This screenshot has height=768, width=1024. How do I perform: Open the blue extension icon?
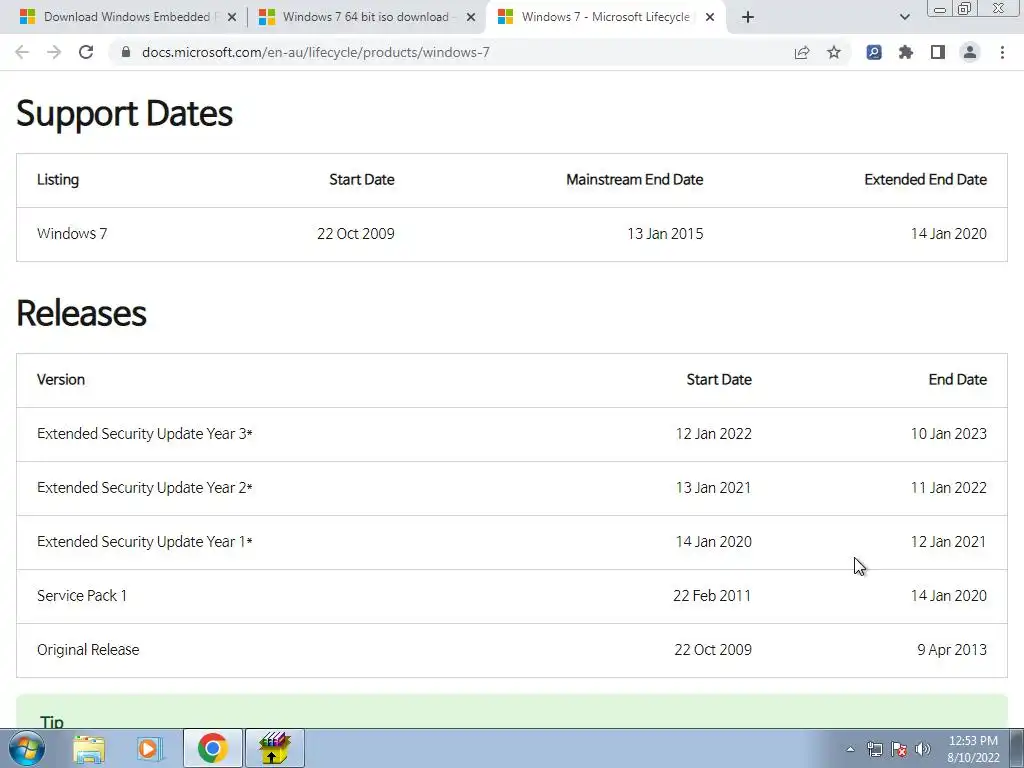coord(874,52)
